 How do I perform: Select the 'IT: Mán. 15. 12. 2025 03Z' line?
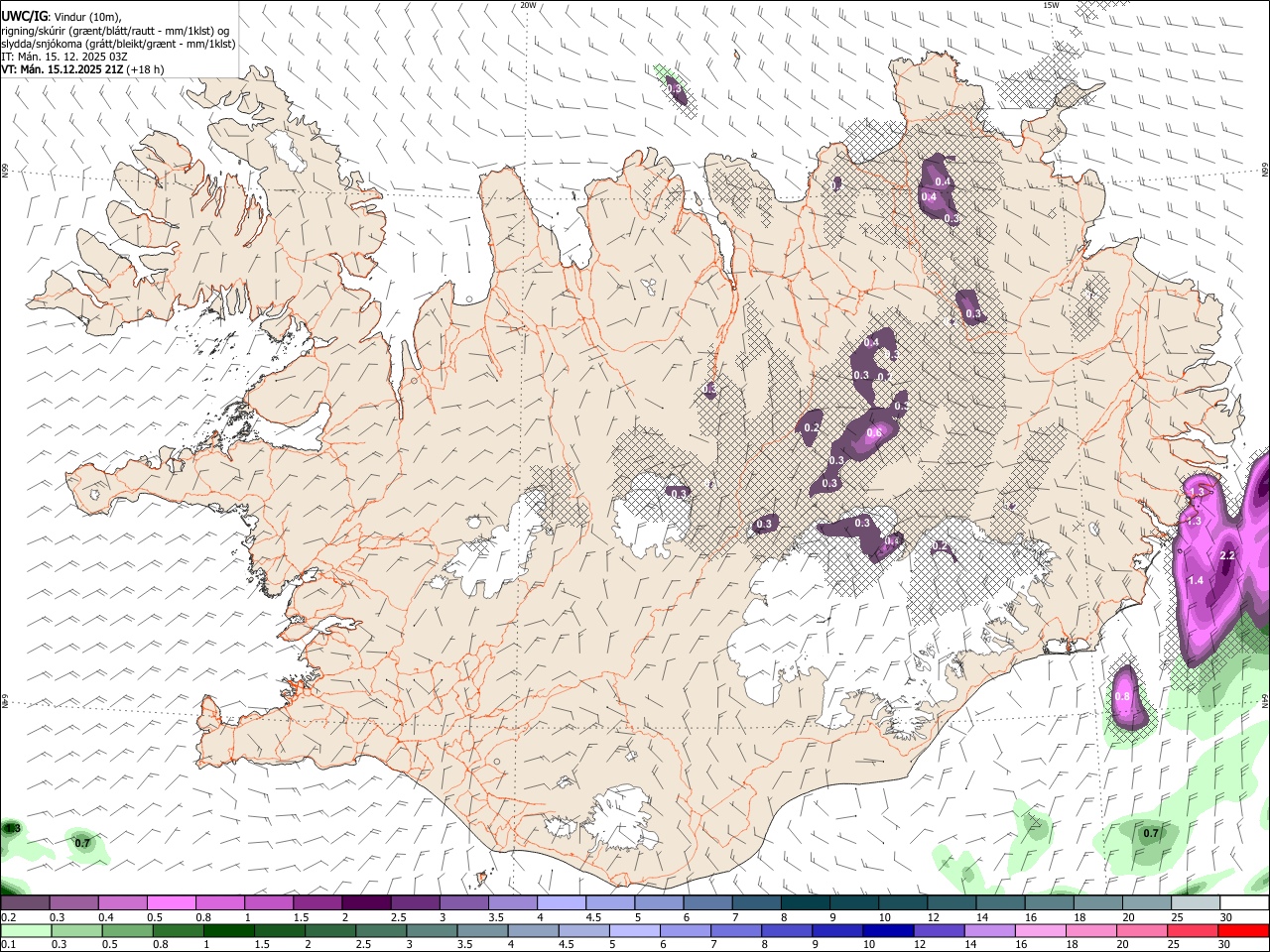63,57
